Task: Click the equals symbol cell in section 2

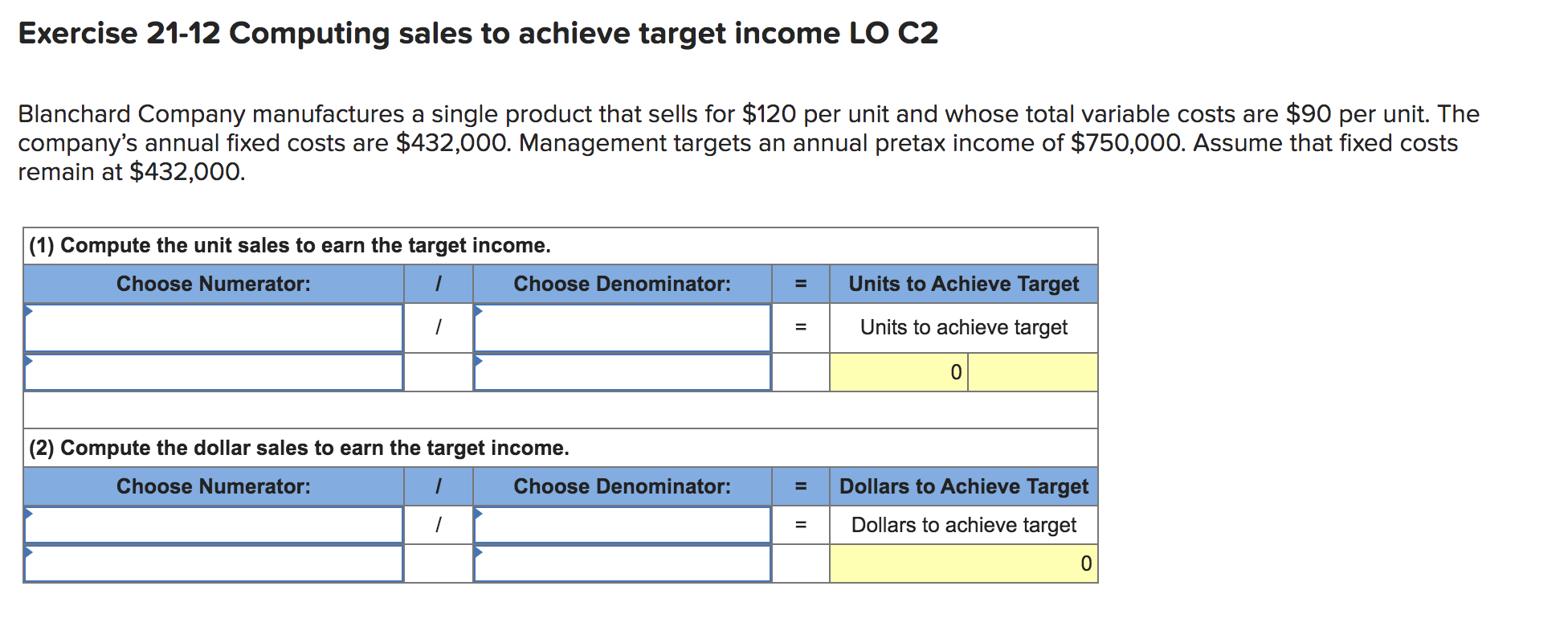Action: coord(800,525)
